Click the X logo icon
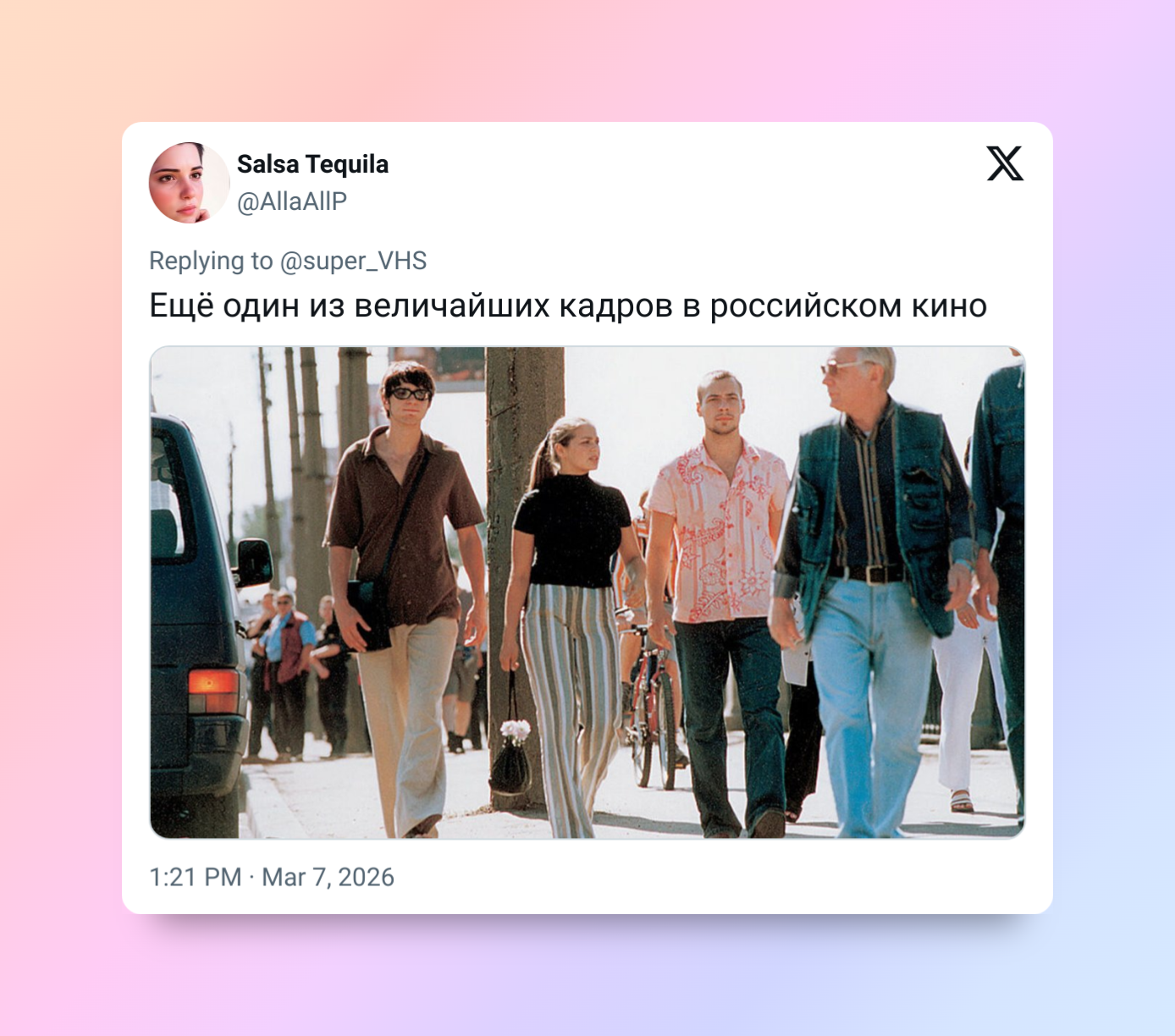Image resolution: width=1175 pixels, height=1036 pixels. tap(1005, 163)
